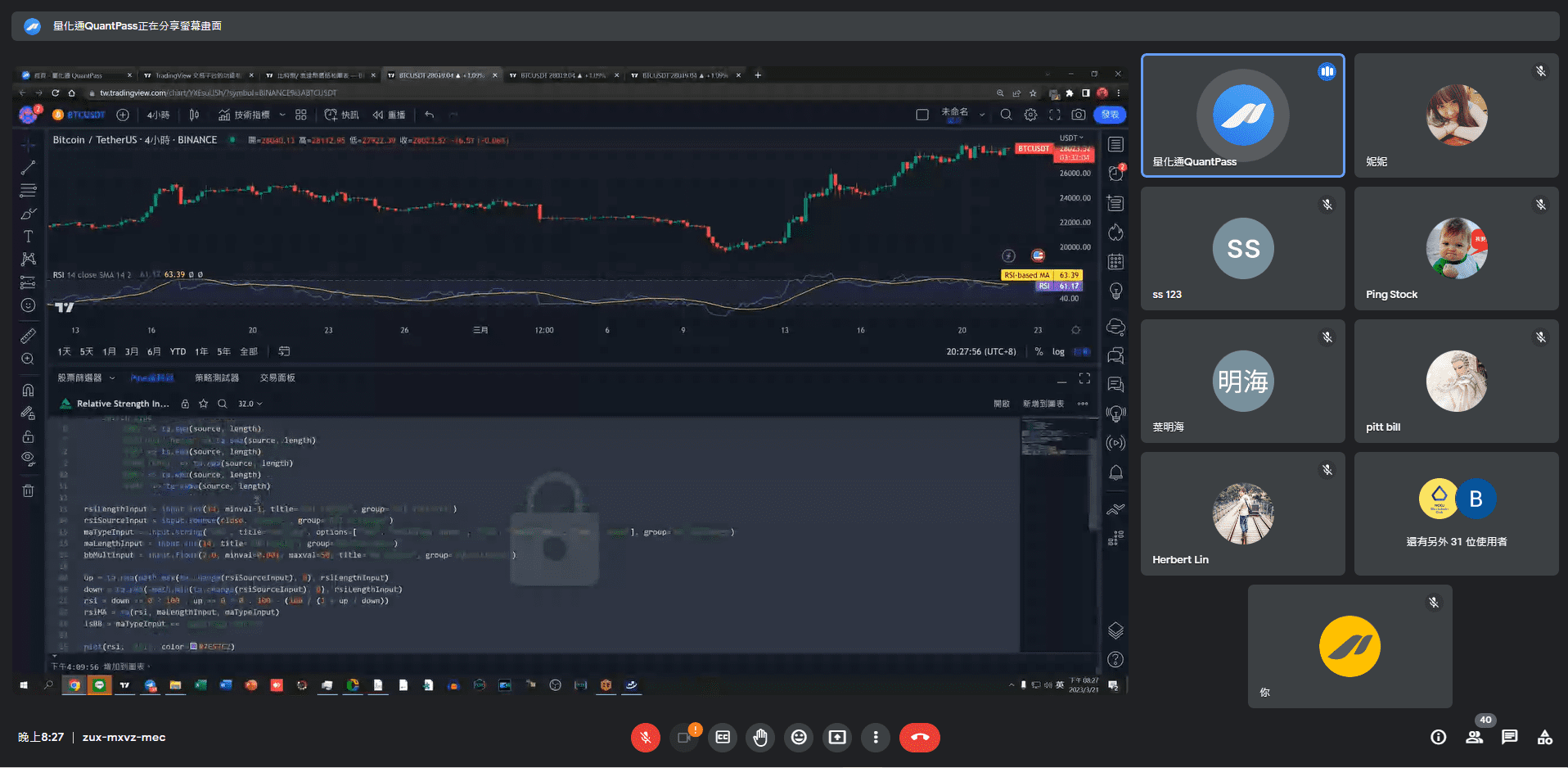Remove drawings with trash icon
This screenshot has width=1568, height=768.
[x=28, y=490]
